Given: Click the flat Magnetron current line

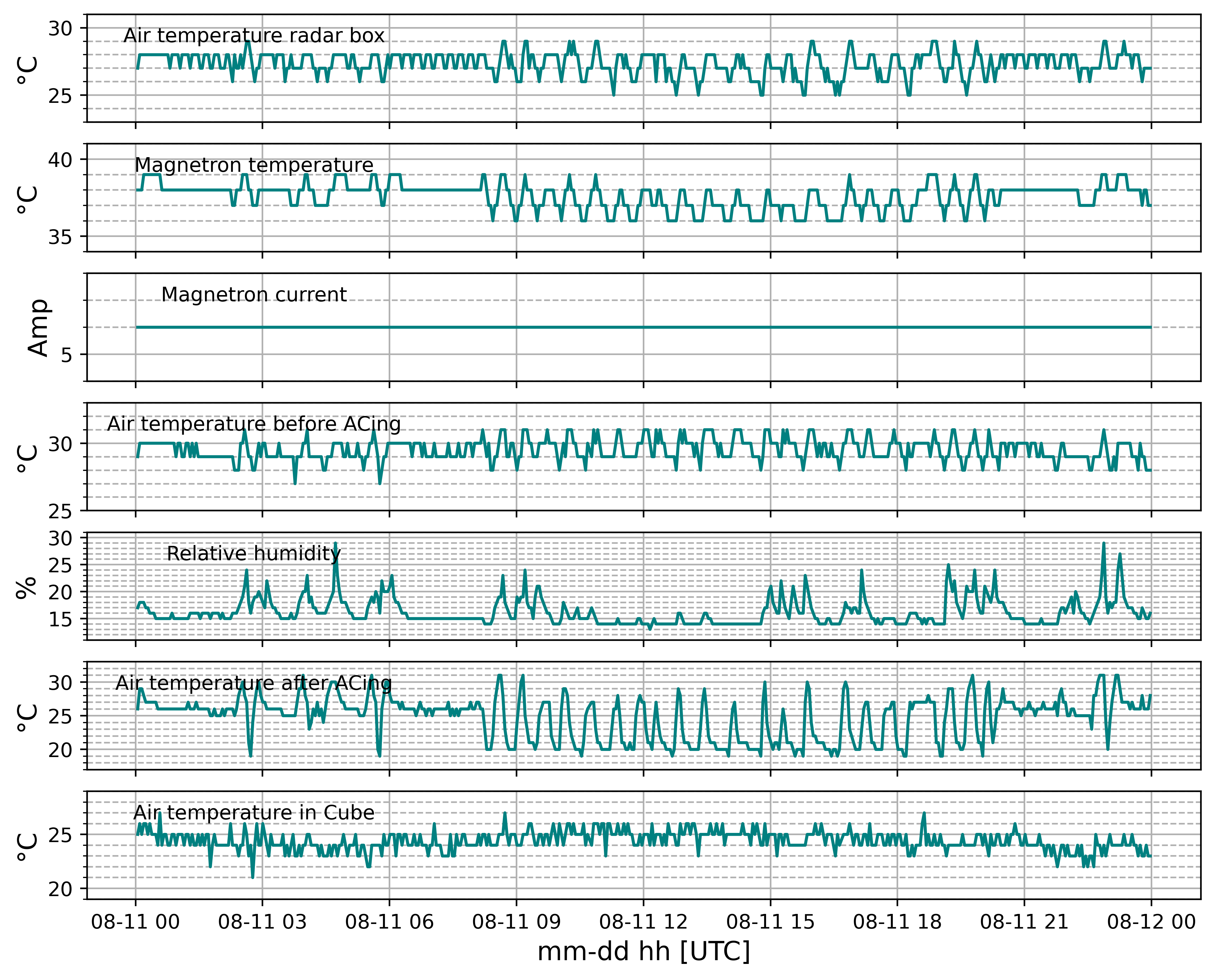Looking at the screenshot, I should 643,327.
